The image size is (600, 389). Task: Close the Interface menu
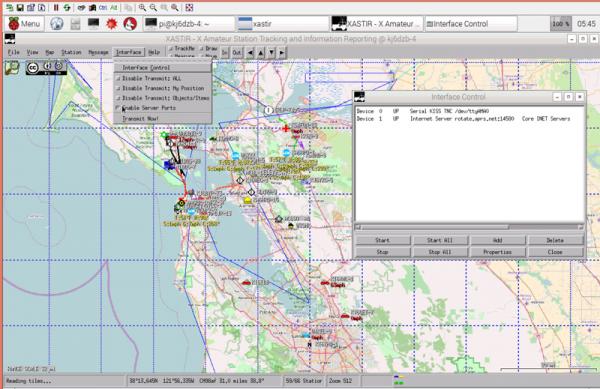[129, 52]
